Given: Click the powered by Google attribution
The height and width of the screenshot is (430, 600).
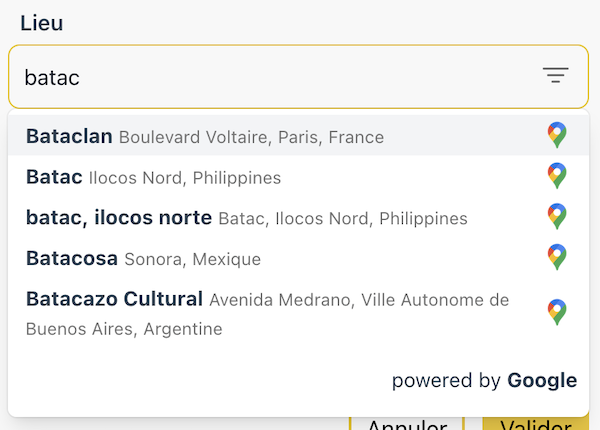Looking at the screenshot, I should (x=484, y=381).
